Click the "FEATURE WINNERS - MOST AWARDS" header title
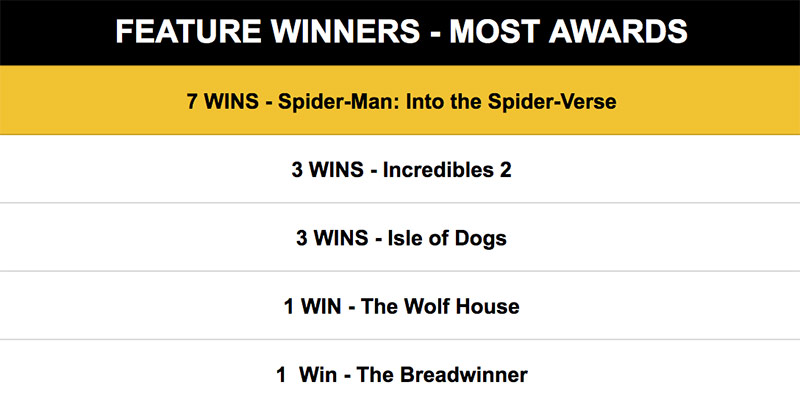Screen dimensions: 800x407 tap(401, 32)
